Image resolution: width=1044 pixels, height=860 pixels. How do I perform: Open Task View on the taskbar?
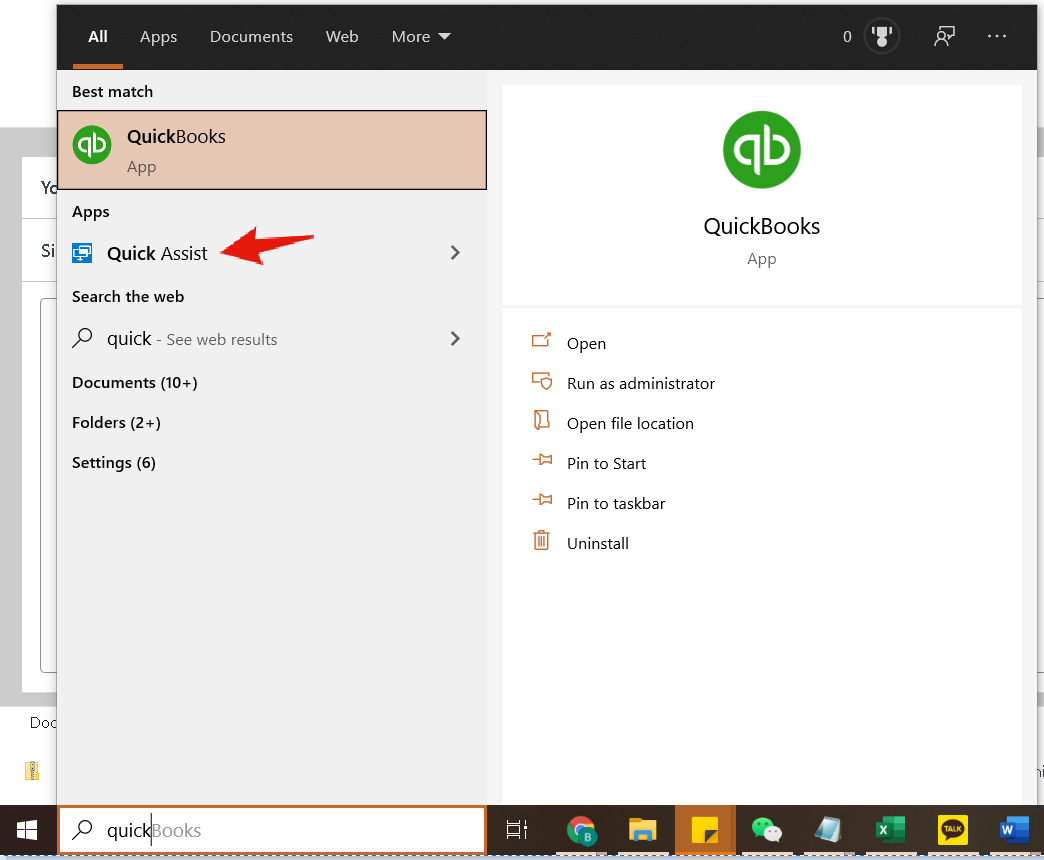point(517,830)
